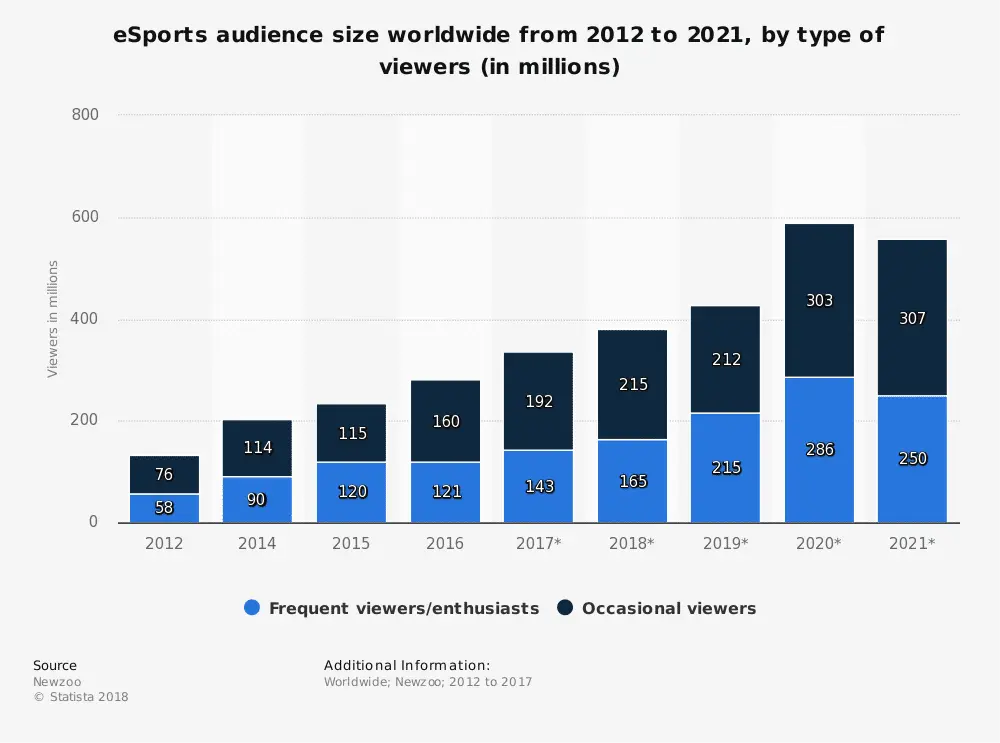Click the 600 y-axis value
The height and width of the screenshot is (743, 1000).
tap(85, 217)
